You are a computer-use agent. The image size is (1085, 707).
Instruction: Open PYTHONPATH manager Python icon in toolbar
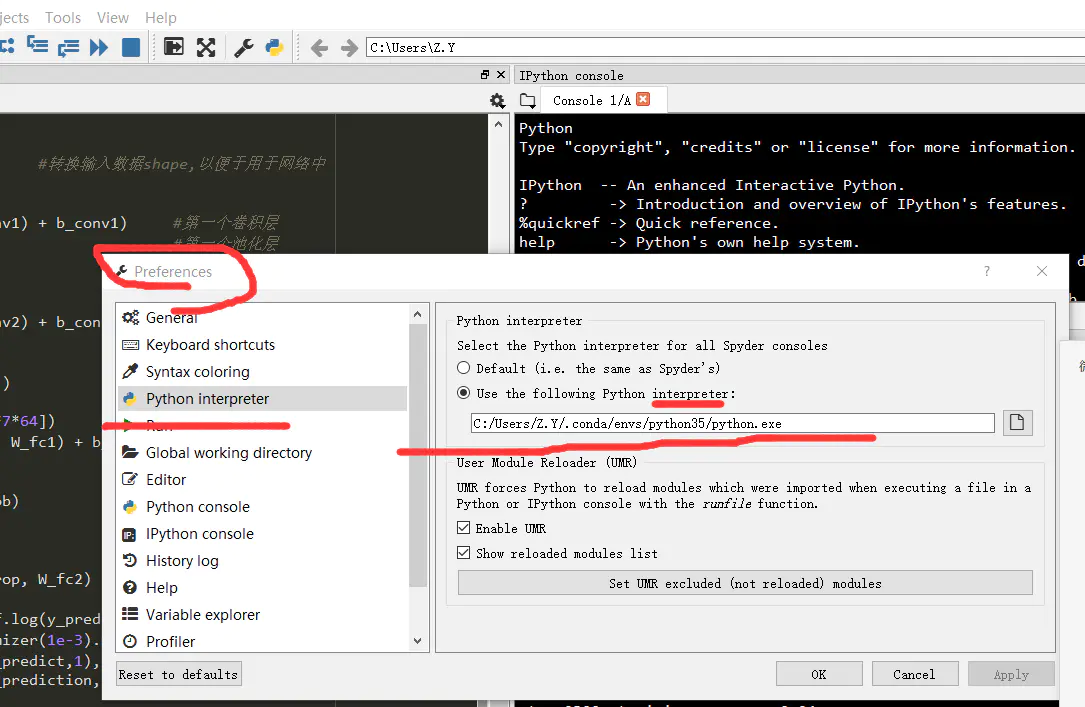point(273,47)
